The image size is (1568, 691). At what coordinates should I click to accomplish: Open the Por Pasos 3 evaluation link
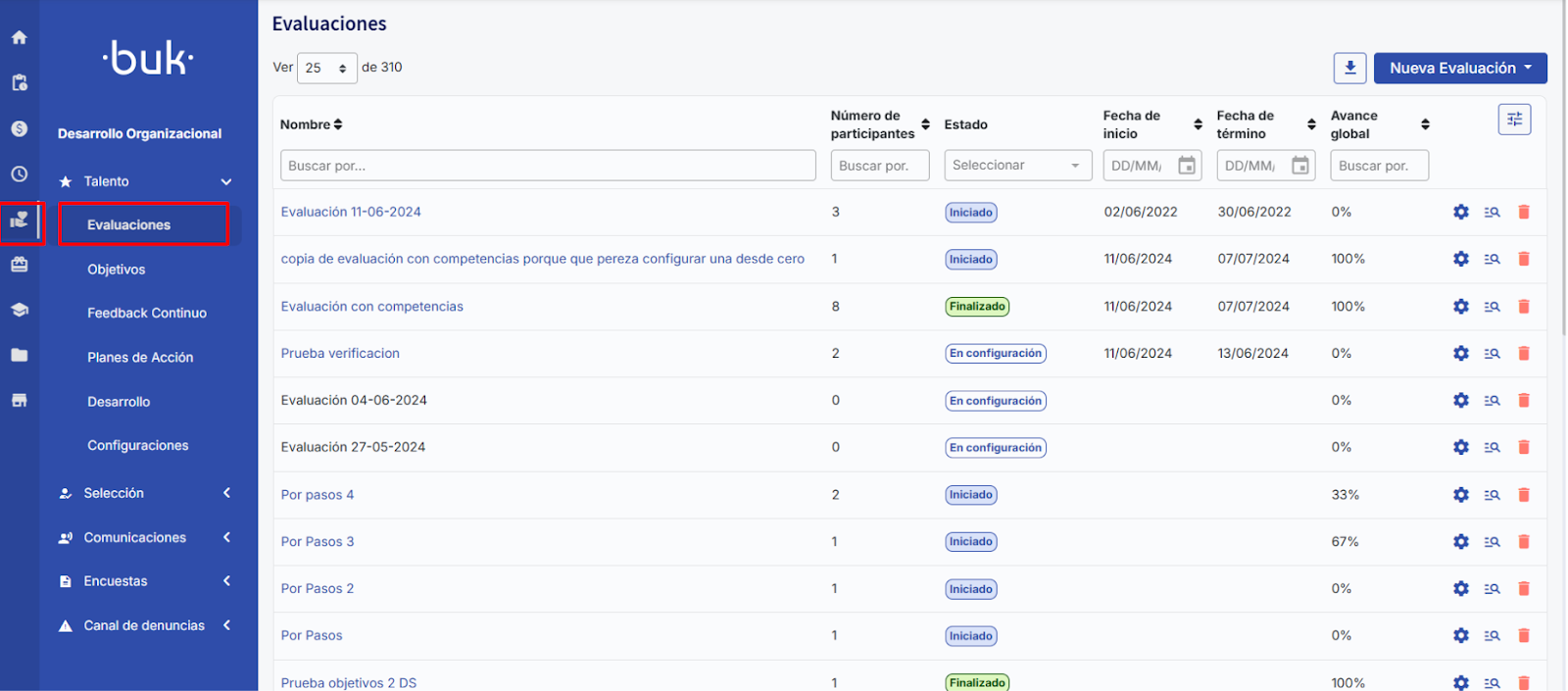(x=318, y=542)
